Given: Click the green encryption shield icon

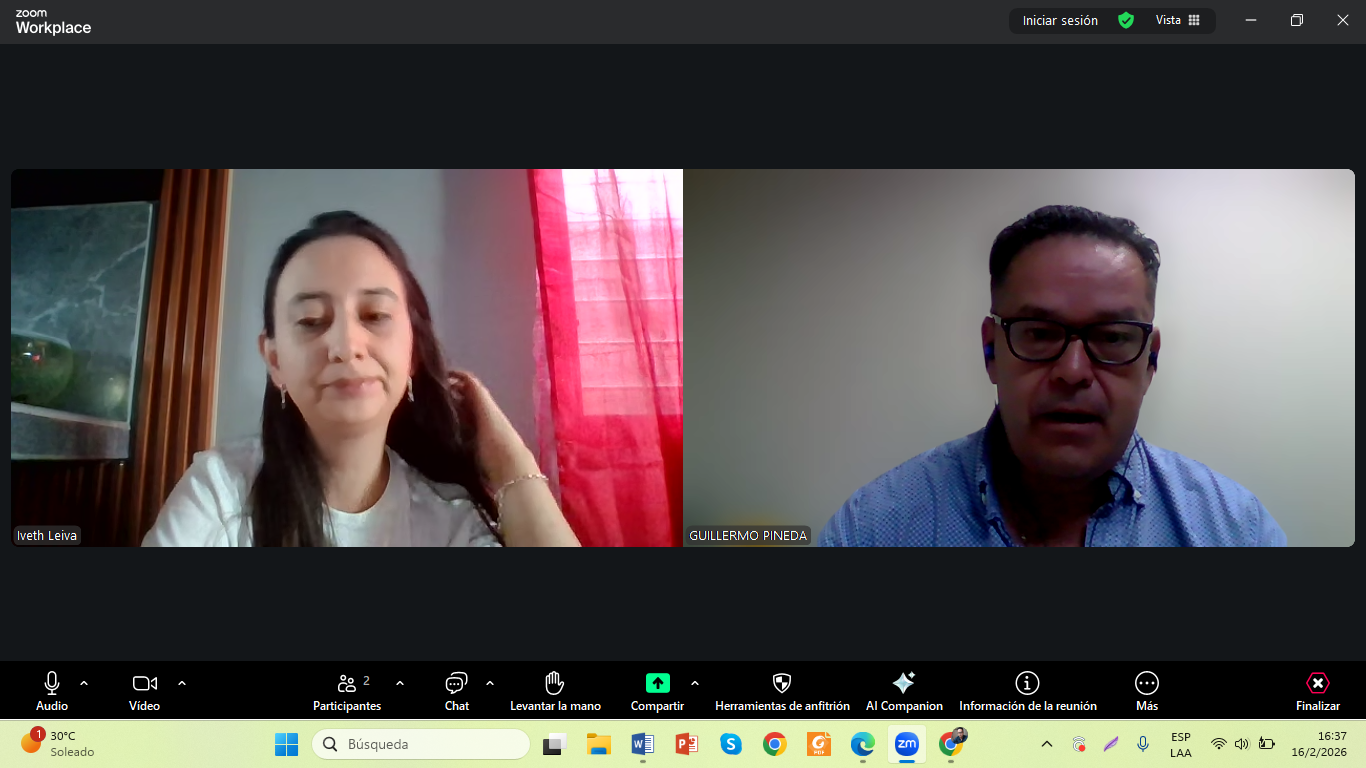Looking at the screenshot, I should [x=1126, y=20].
